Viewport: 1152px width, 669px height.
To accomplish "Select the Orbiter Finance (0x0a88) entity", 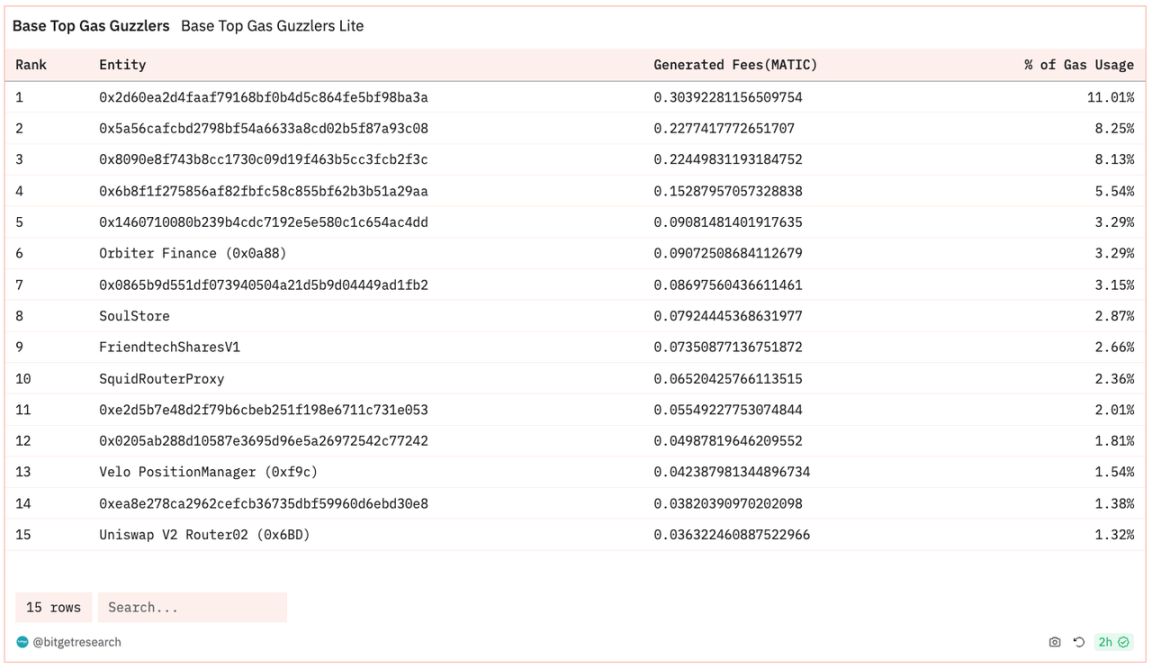I will [192, 253].
